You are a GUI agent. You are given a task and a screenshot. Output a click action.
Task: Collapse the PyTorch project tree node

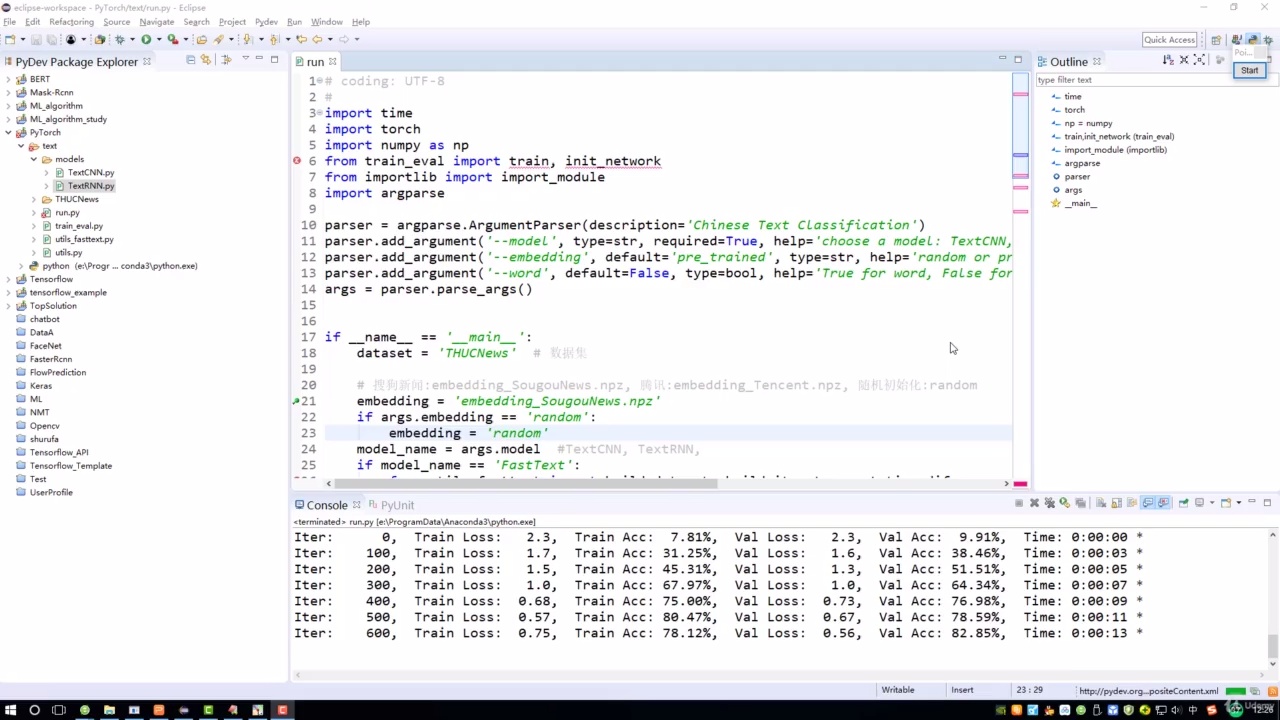9,132
